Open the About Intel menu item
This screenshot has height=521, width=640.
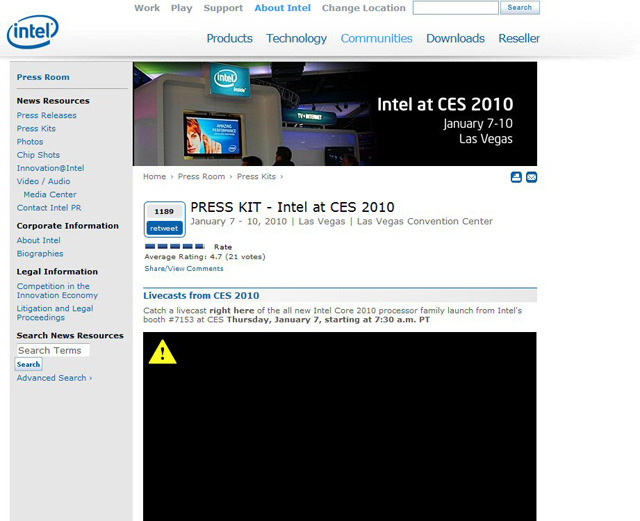[x=282, y=8]
